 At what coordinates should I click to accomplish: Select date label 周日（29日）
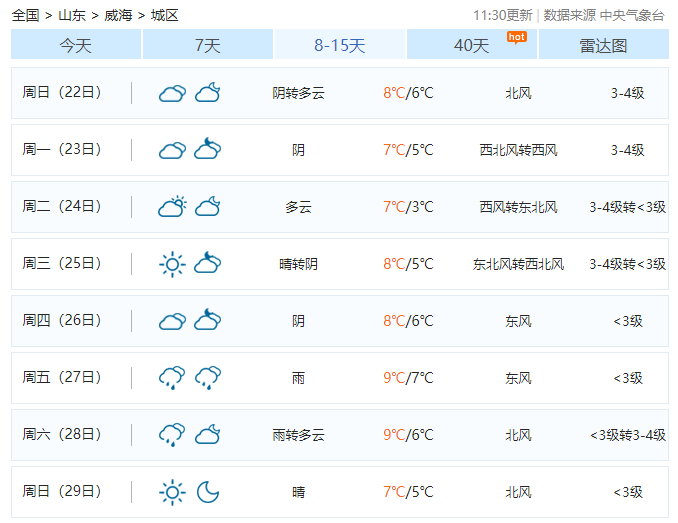(x=62, y=492)
